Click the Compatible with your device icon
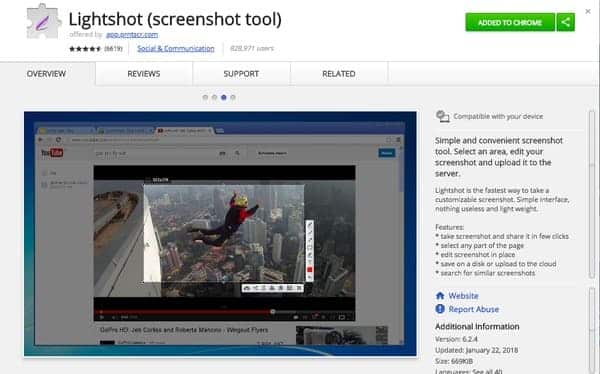 pos(442,116)
